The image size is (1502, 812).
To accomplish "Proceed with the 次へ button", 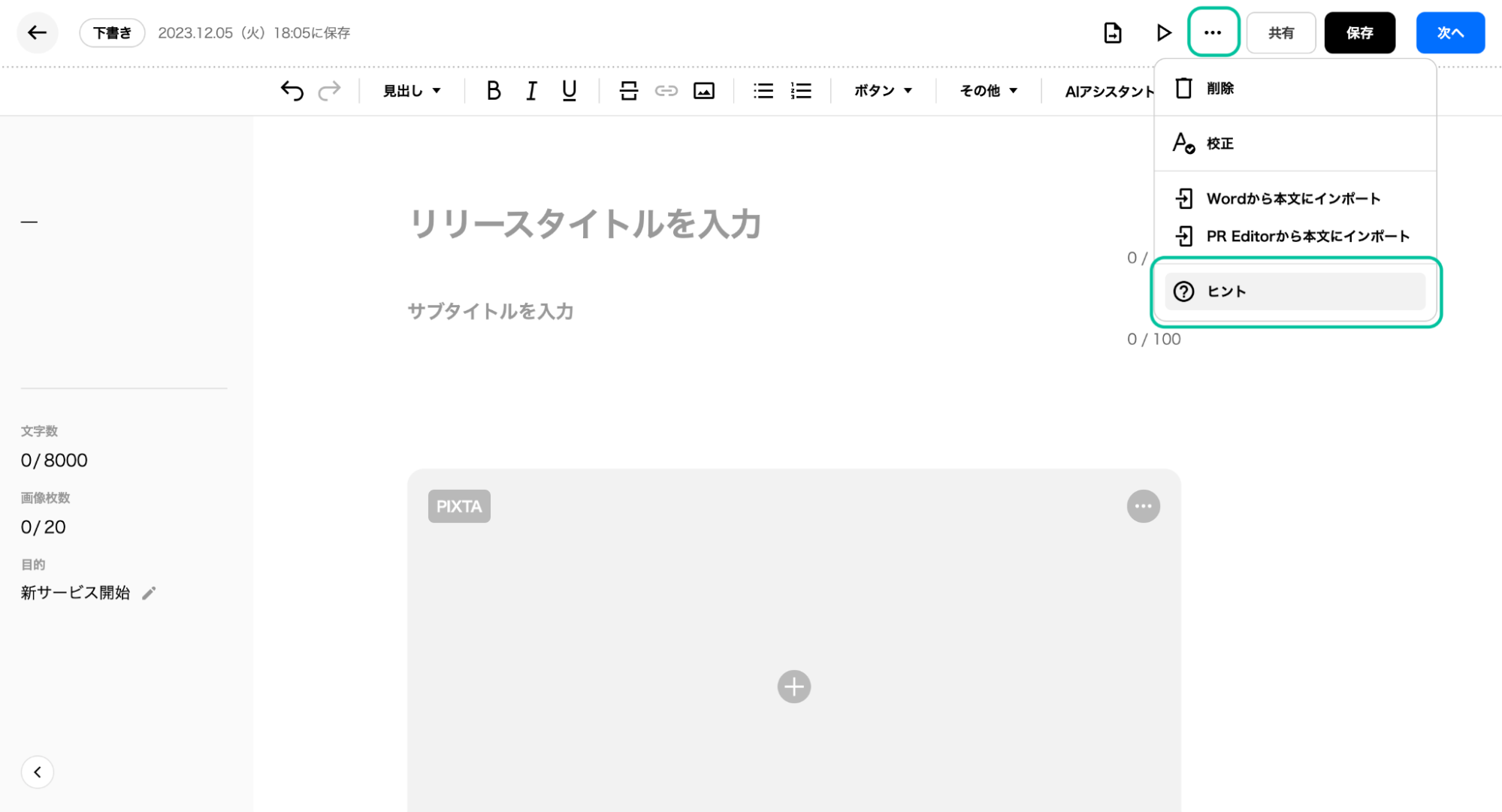I will point(1449,33).
